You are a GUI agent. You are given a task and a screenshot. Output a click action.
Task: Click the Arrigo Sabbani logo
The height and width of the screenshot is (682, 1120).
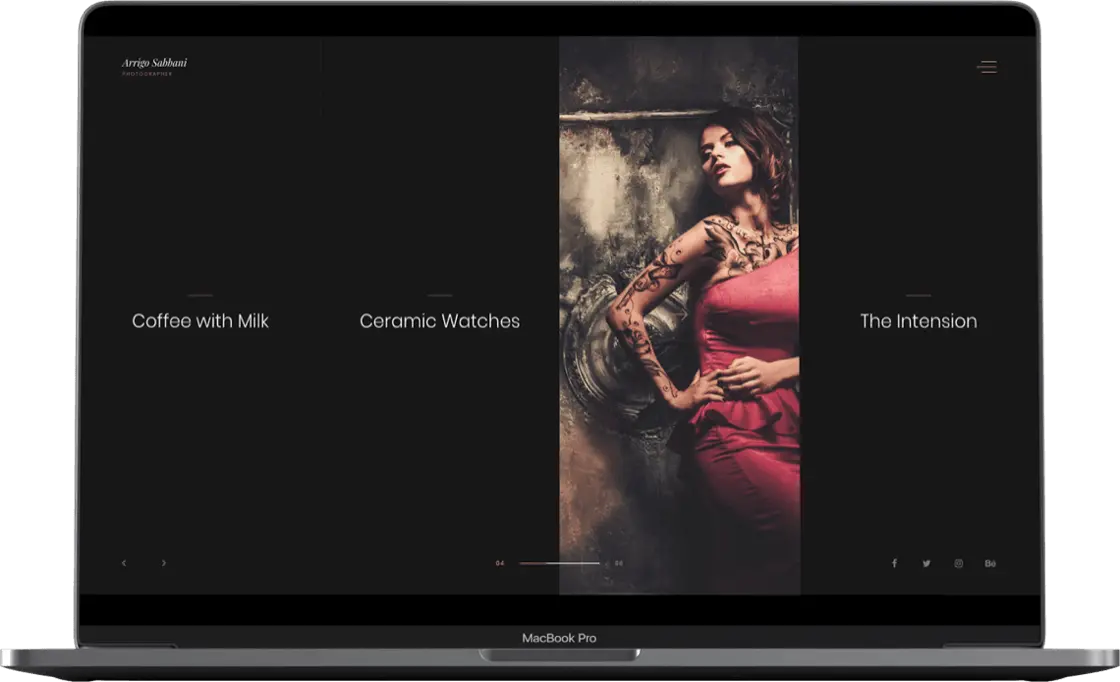pos(154,63)
